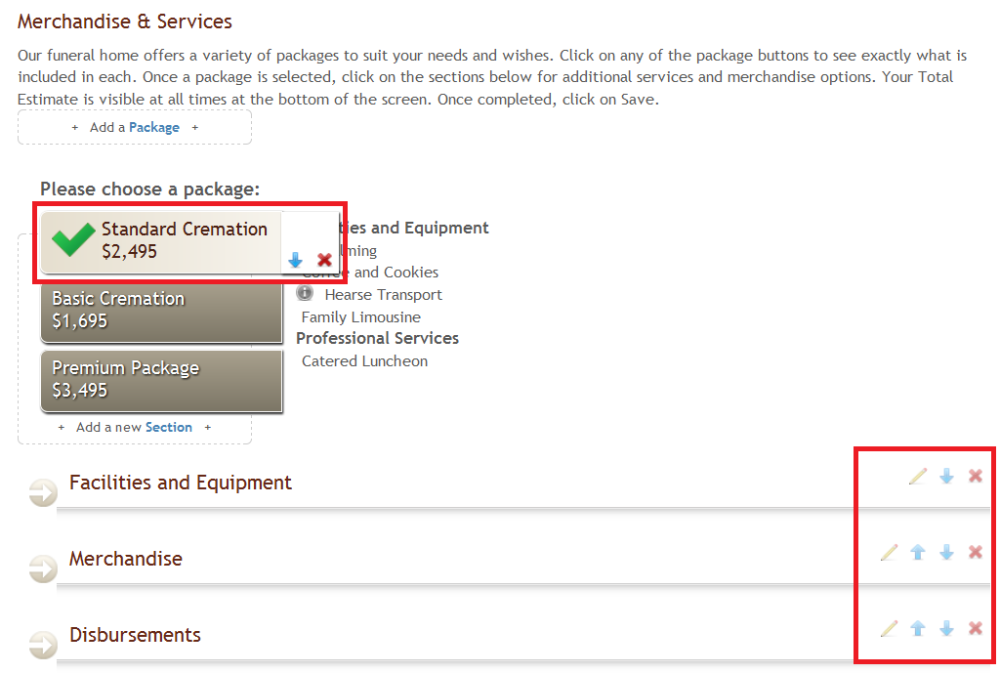Move the Merchandise section up
Image resolution: width=1000 pixels, height=673 pixels.
coord(918,552)
